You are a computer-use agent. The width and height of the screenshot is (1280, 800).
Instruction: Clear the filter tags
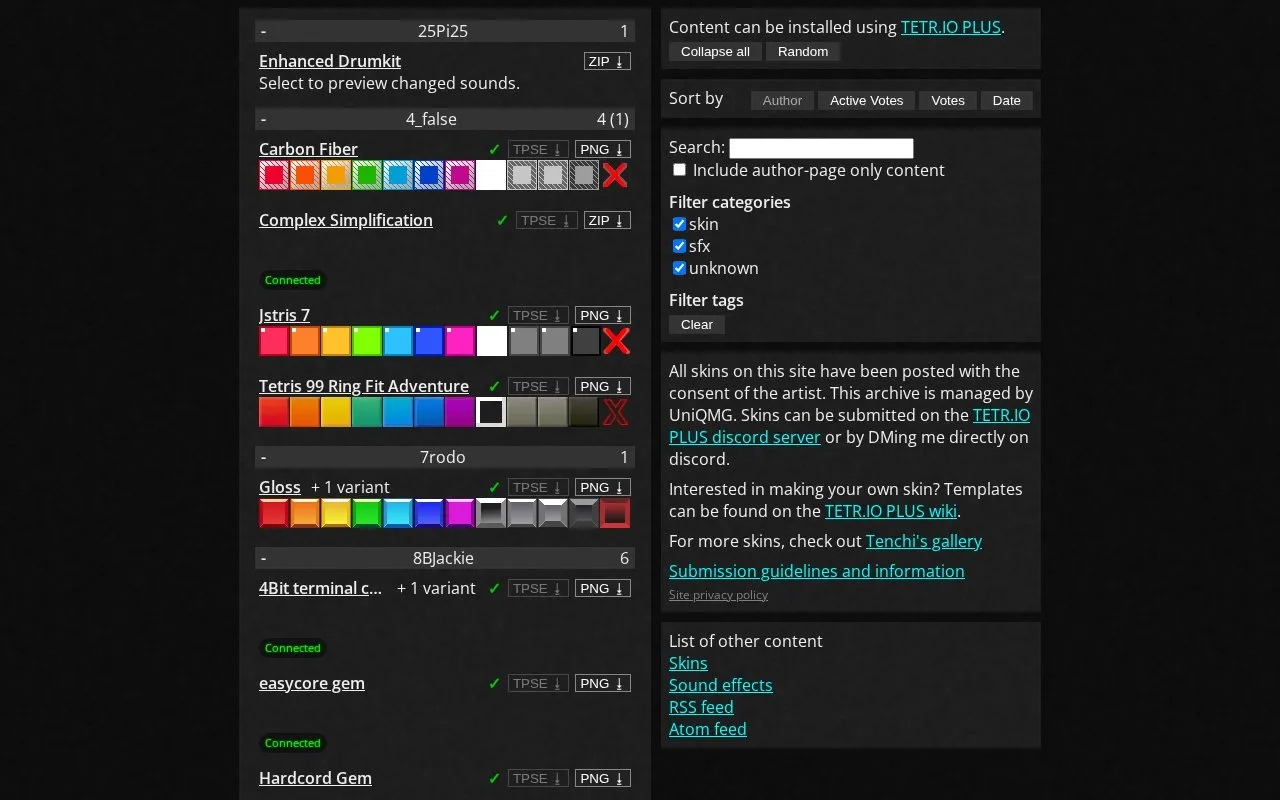pyautogui.click(x=697, y=324)
